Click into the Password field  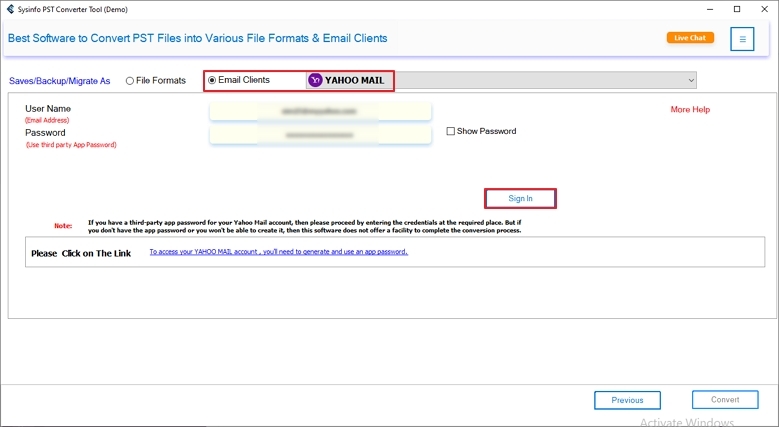click(320, 135)
